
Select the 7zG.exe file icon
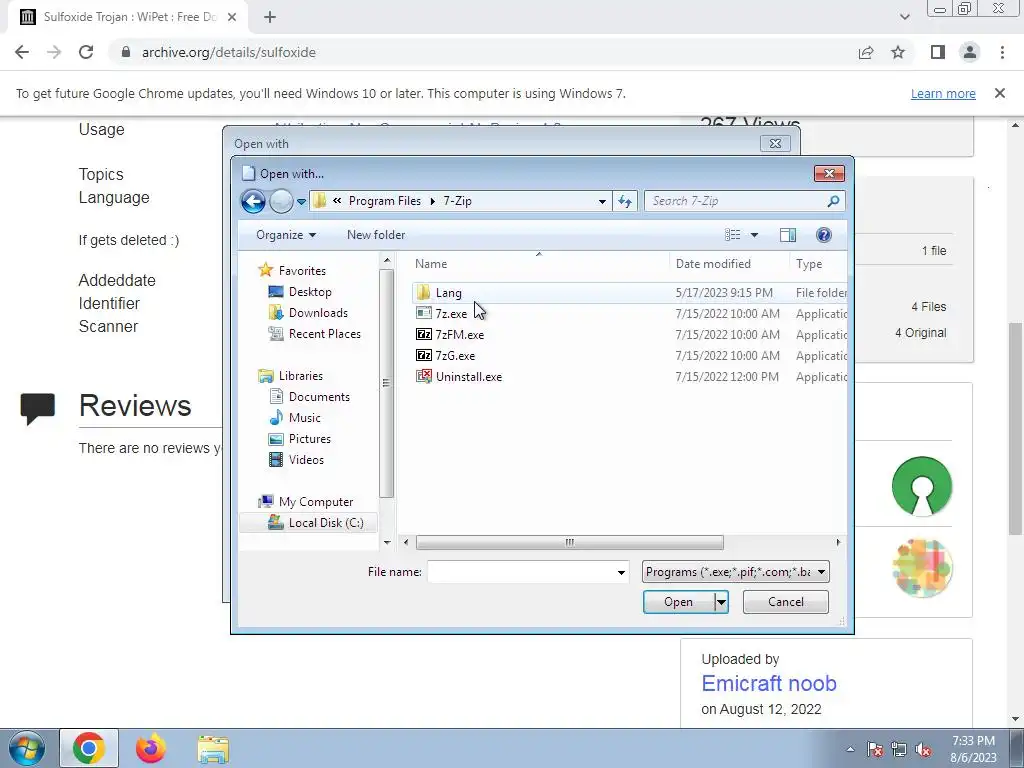(x=424, y=355)
